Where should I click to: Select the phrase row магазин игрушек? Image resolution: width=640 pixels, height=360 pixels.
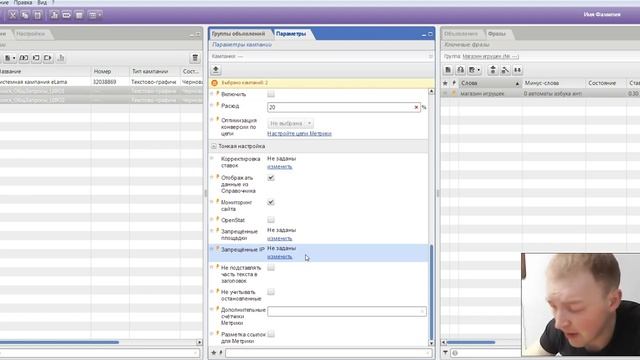click(540, 93)
